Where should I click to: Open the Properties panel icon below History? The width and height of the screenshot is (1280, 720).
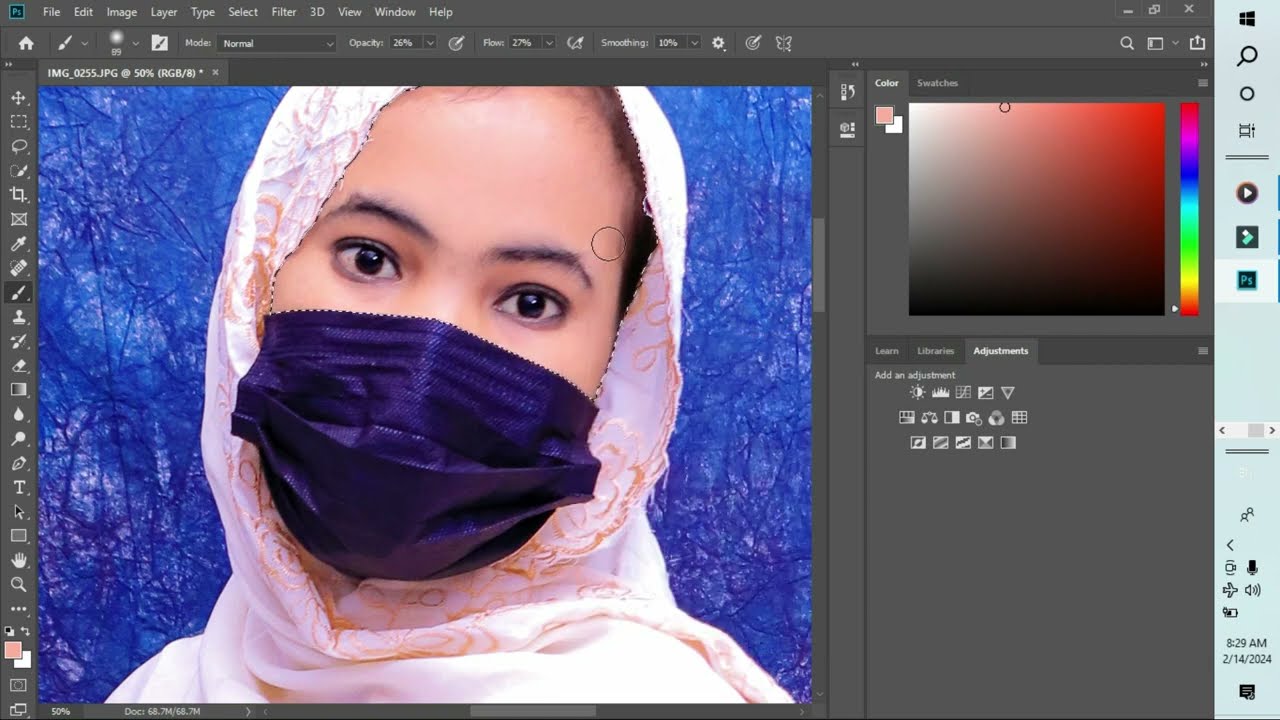point(847,128)
